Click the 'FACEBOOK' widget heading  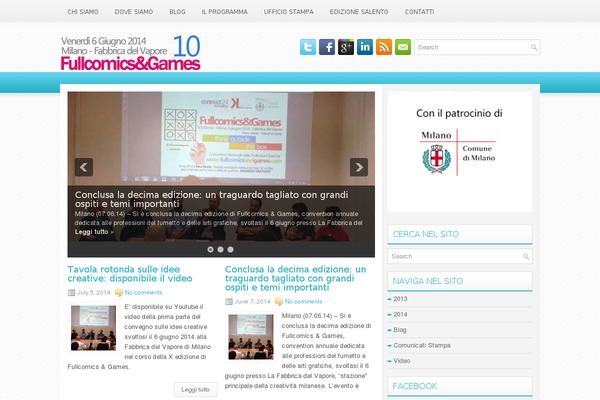(x=415, y=386)
